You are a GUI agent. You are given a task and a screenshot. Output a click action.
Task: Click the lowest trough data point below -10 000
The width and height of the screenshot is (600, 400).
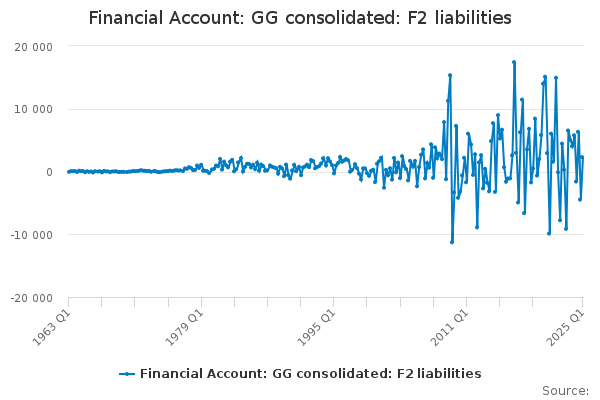452,242
